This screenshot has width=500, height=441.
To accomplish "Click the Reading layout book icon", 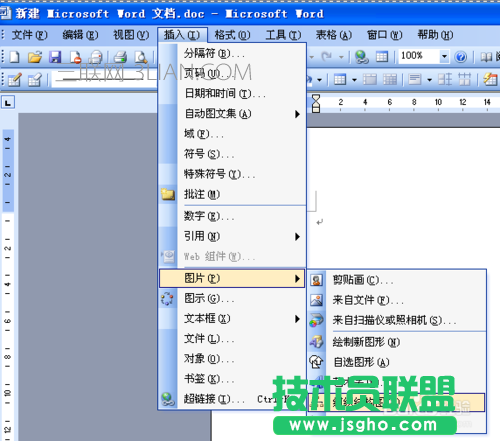I will (x=486, y=57).
